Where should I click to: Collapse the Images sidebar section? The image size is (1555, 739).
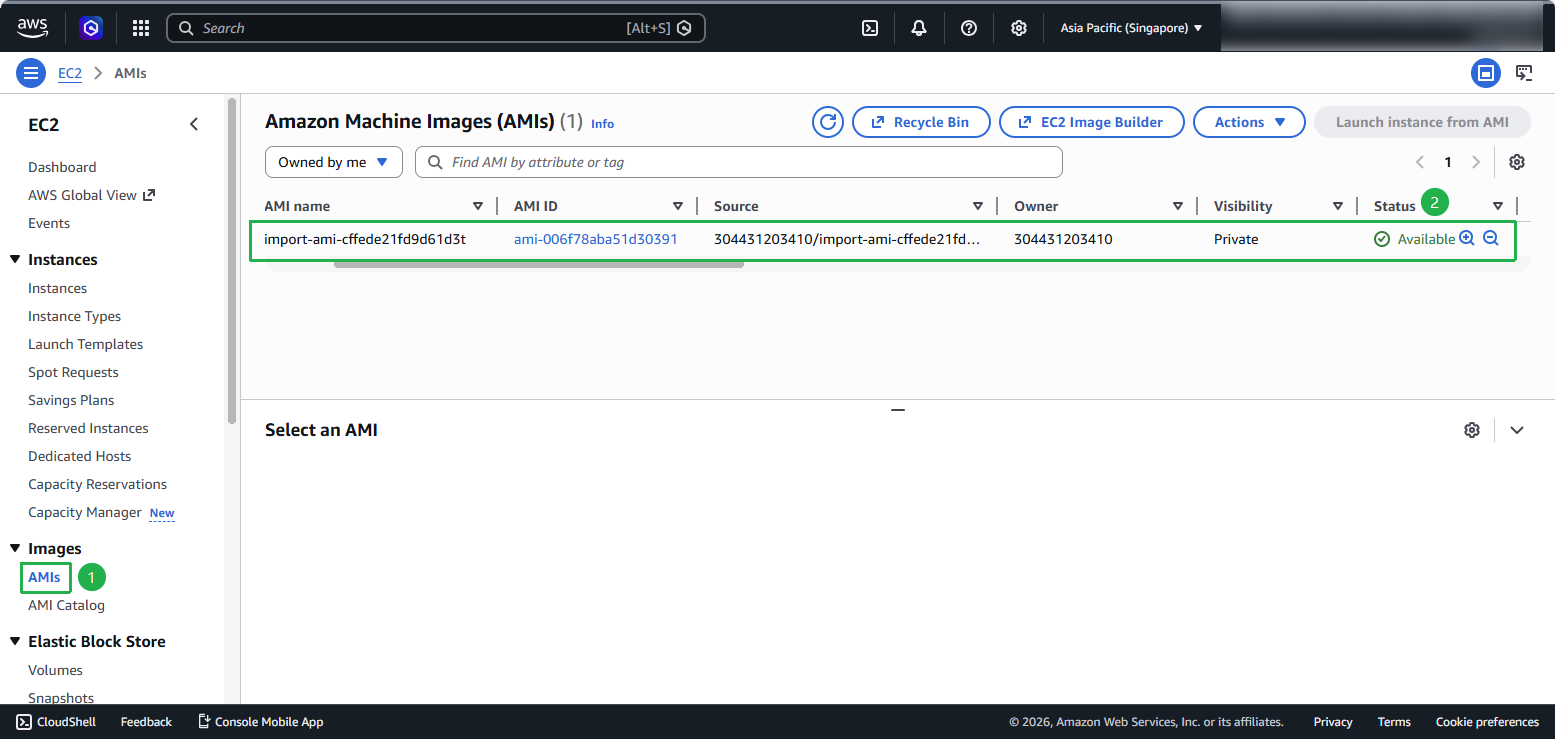15,549
